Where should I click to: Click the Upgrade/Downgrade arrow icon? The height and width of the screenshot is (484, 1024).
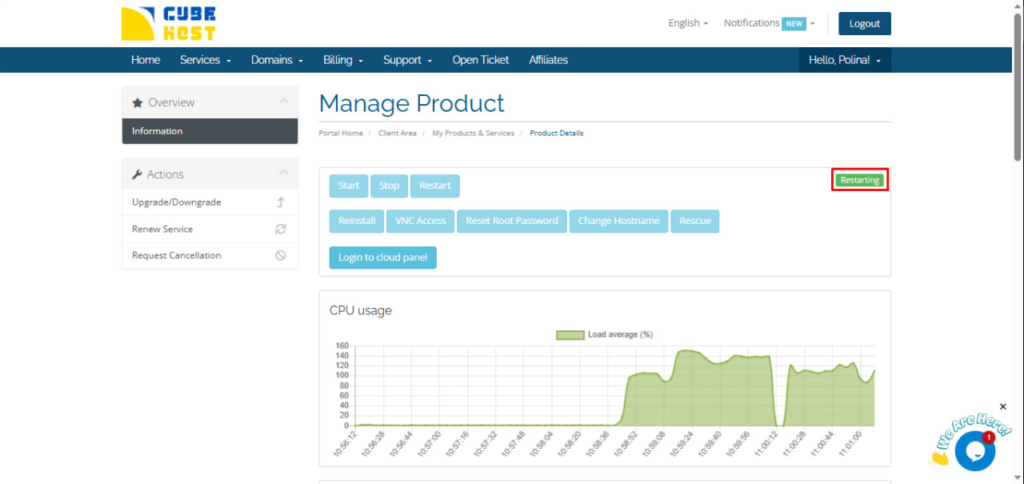point(281,202)
